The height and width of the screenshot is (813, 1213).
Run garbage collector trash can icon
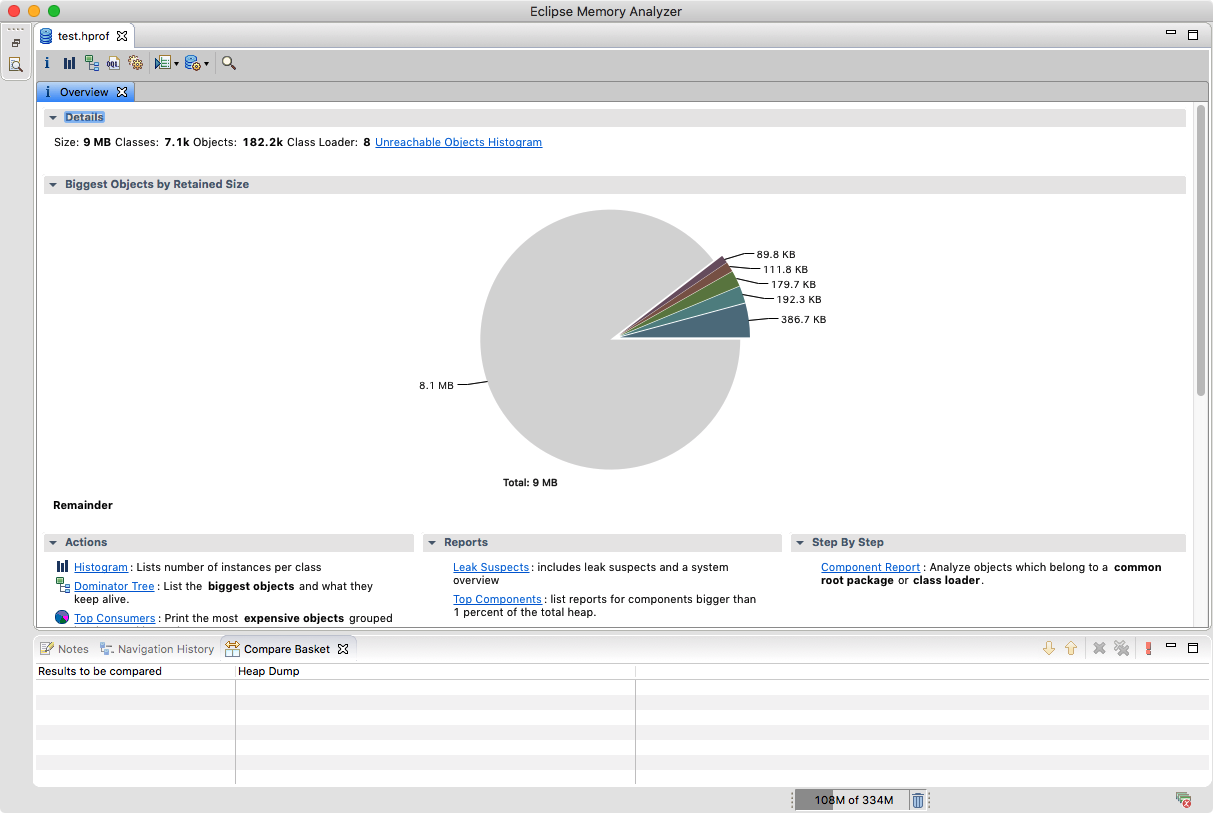[x=918, y=800]
